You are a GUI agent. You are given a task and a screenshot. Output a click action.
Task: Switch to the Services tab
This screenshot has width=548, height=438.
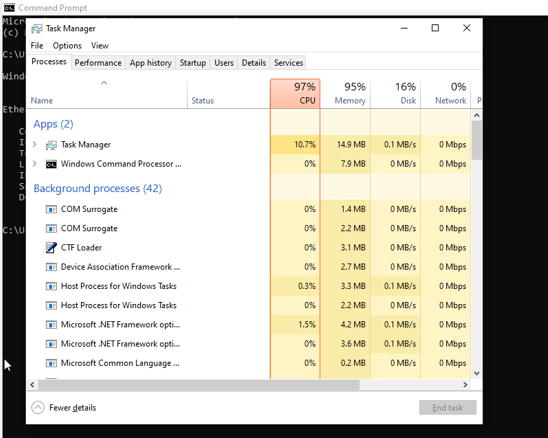pos(288,63)
